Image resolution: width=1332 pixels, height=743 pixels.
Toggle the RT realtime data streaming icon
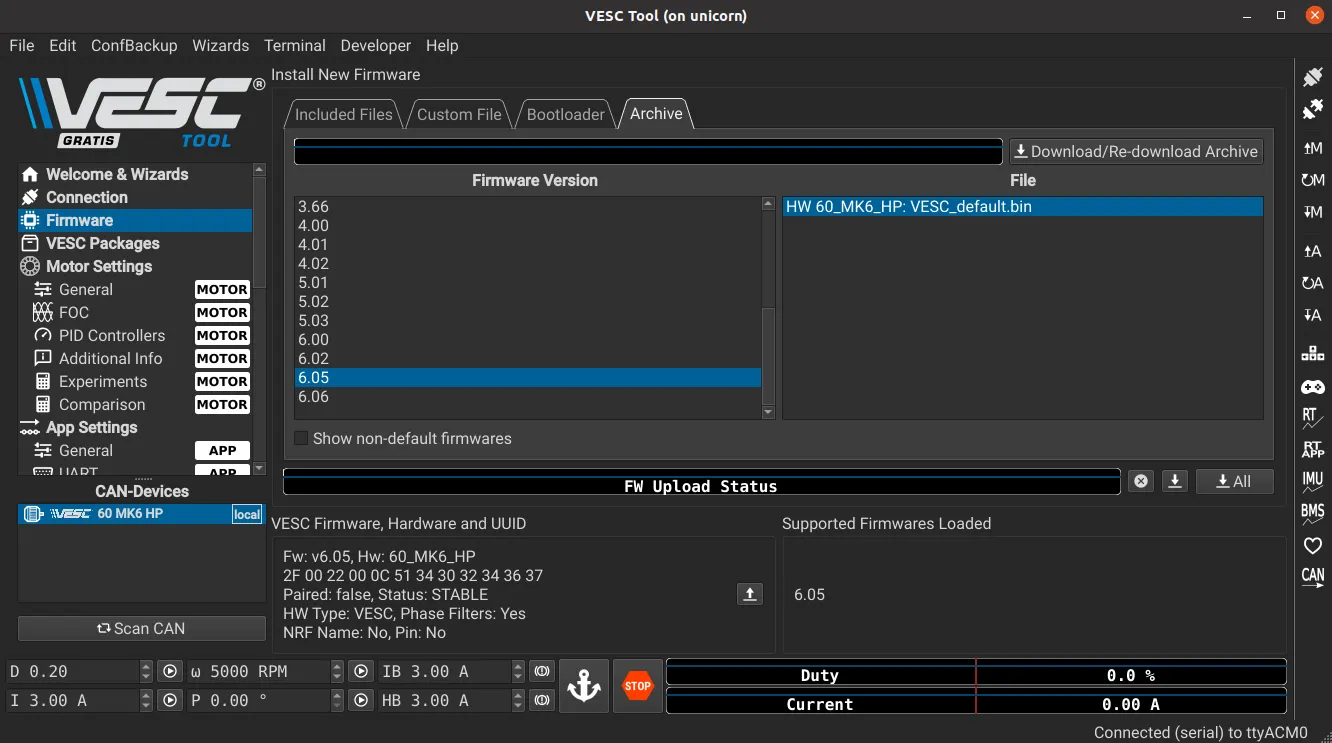coord(1312,417)
